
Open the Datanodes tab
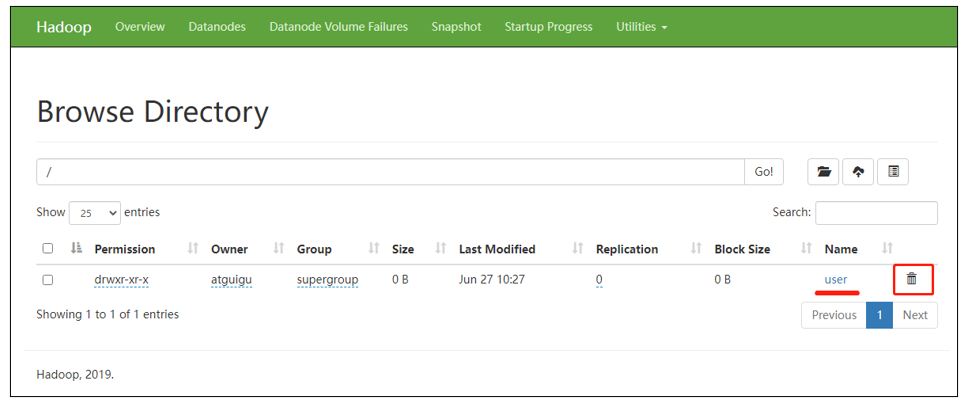coord(217,27)
